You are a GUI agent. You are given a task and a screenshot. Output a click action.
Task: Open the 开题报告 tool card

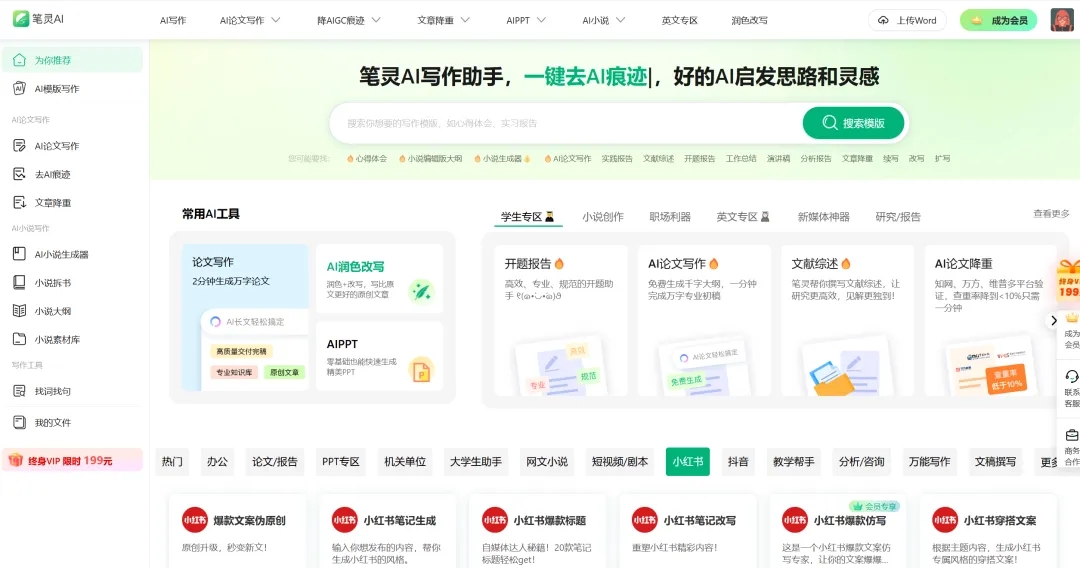(x=559, y=320)
